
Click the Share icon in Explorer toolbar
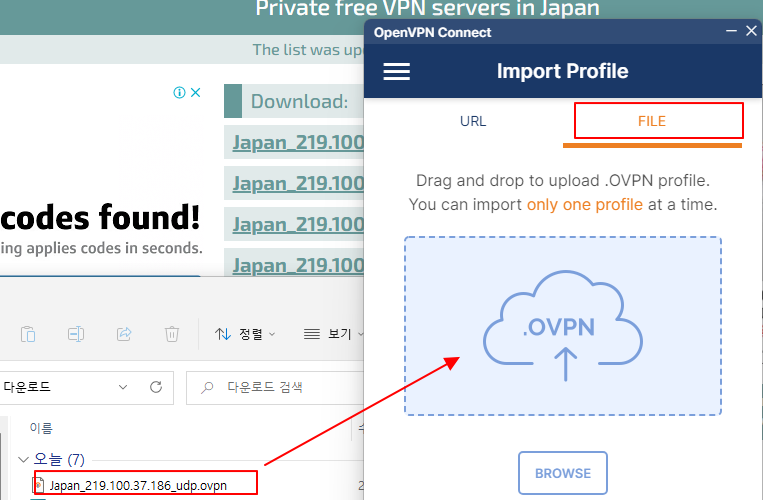point(124,334)
